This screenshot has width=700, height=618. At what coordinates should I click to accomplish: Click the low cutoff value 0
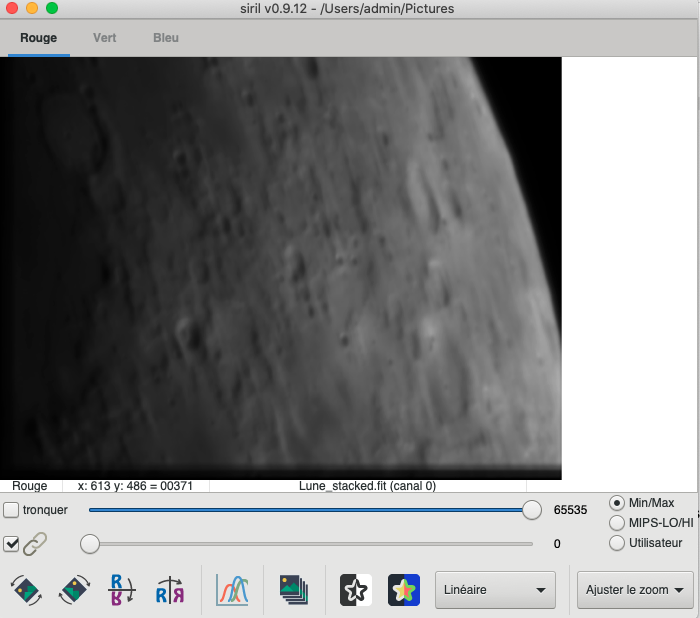pos(557,544)
